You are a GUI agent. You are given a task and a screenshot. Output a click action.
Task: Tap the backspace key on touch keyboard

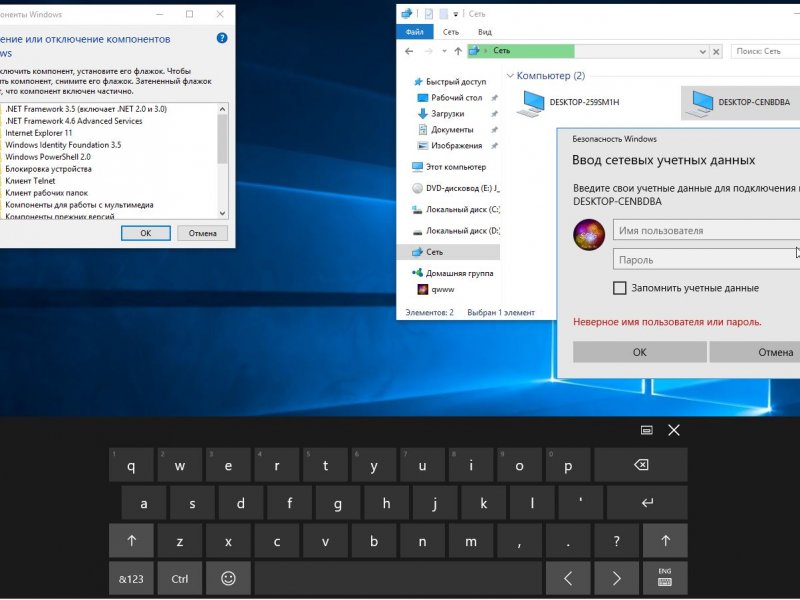pos(641,465)
